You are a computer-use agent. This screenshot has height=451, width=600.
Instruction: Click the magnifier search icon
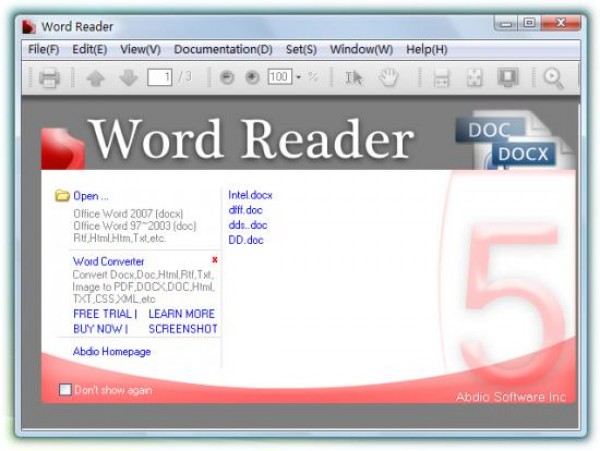553,78
